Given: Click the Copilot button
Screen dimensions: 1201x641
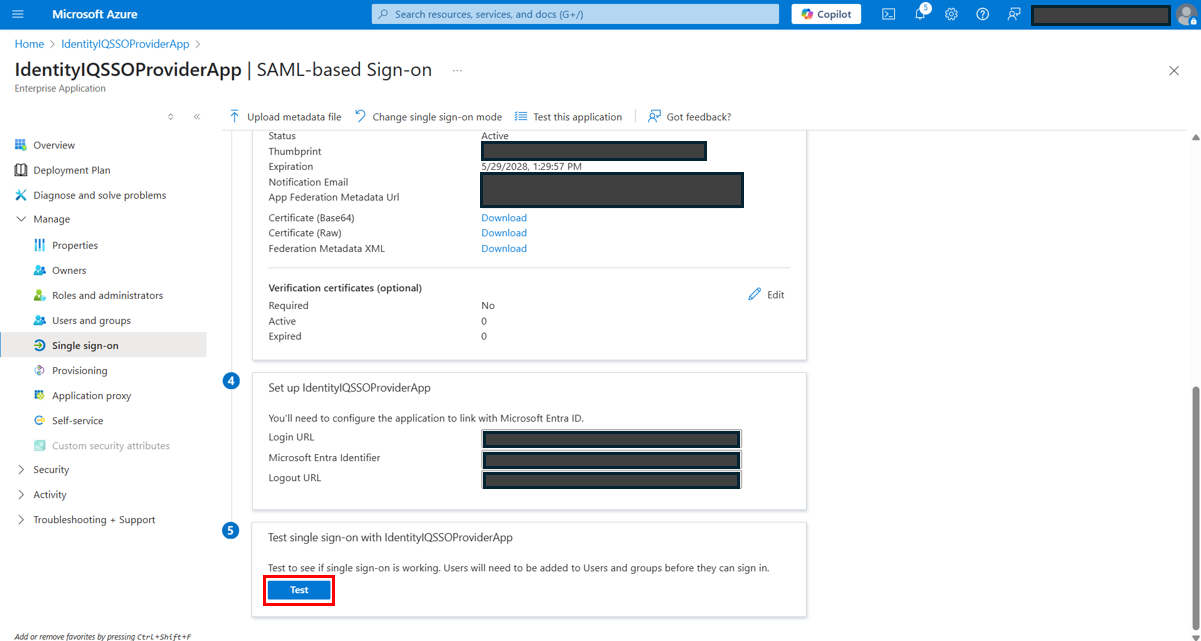Looking at the screenshot, I should pos(826,14).
